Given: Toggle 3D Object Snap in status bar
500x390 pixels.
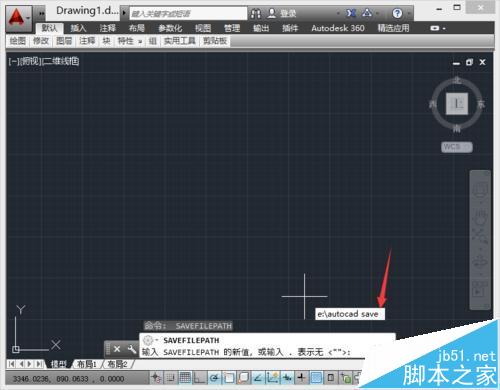Looking at the screenshot, I should click(244, 378).
